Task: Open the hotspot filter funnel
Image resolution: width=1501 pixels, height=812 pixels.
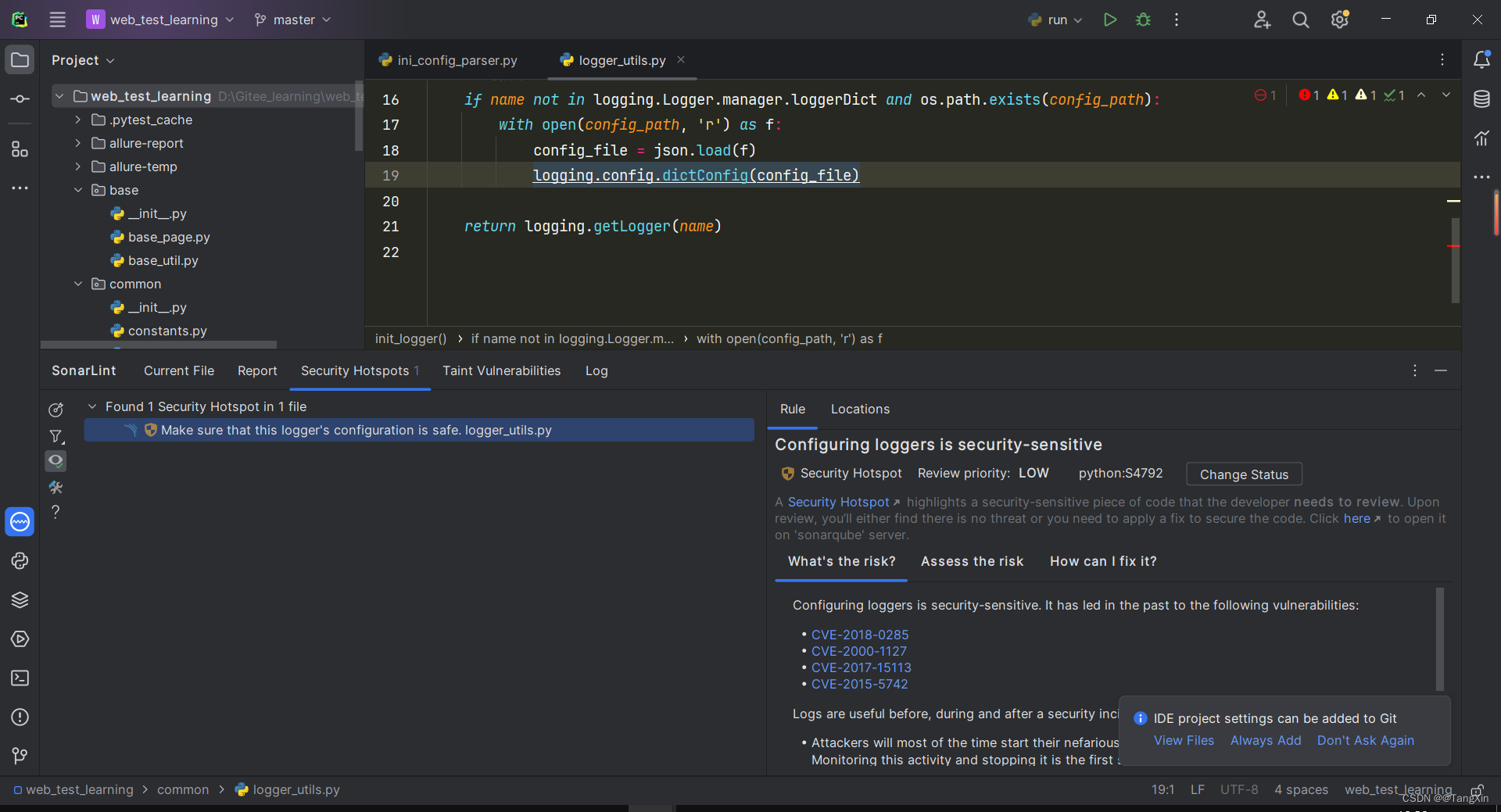Action: [x=56, y=436]
